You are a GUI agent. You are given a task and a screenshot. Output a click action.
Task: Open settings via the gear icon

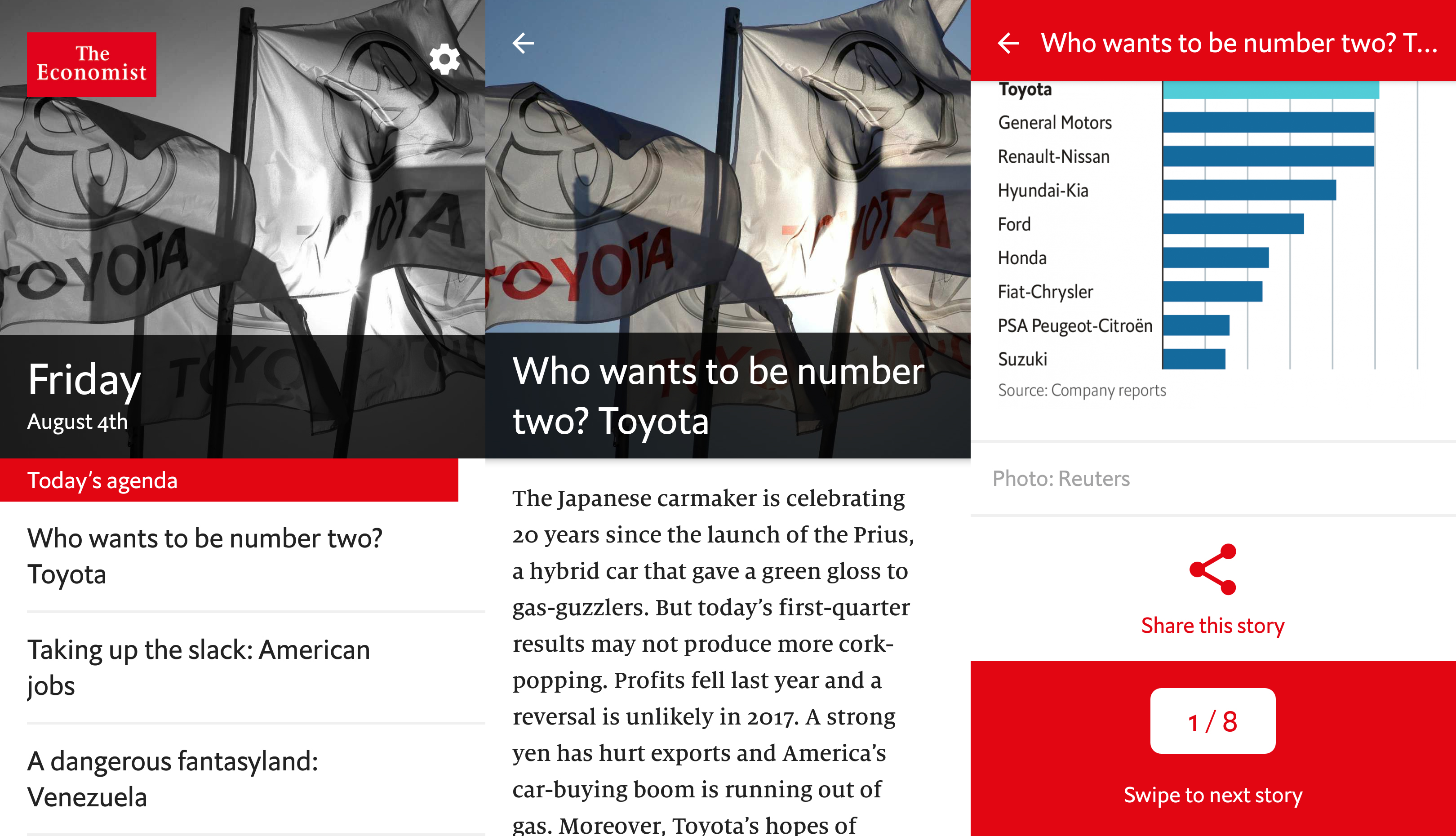(445, 59)
